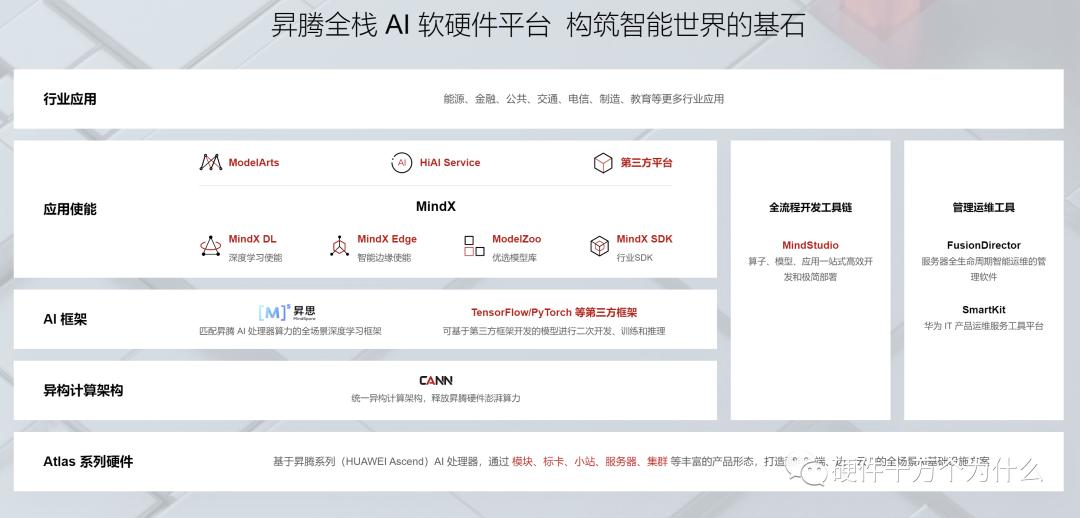Click the SmartKit heading
The width and height of the screenshot is (1080, 518).
pos(984,310)
